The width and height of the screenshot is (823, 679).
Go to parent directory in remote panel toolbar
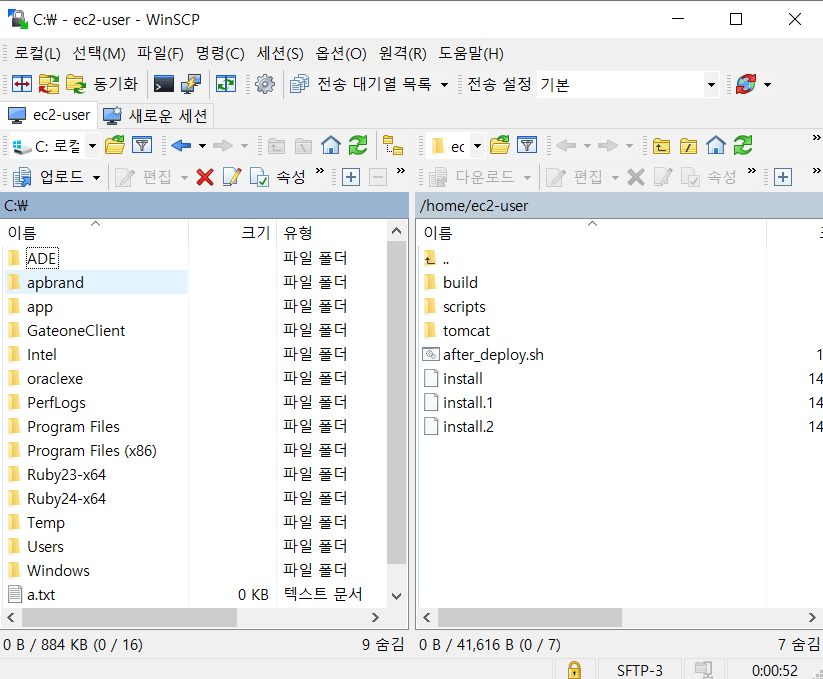coord(661,145)
